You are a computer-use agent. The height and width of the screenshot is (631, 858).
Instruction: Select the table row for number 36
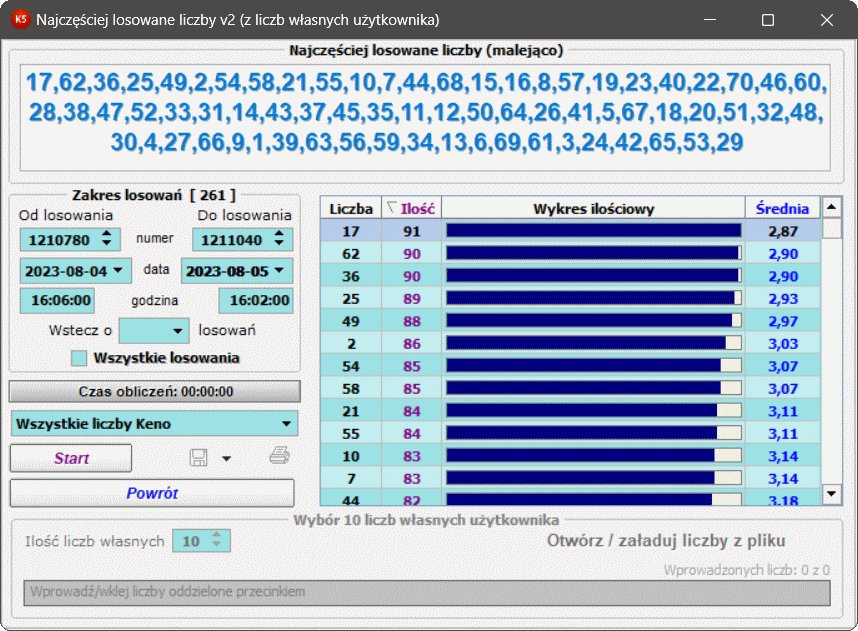point(570,276)
